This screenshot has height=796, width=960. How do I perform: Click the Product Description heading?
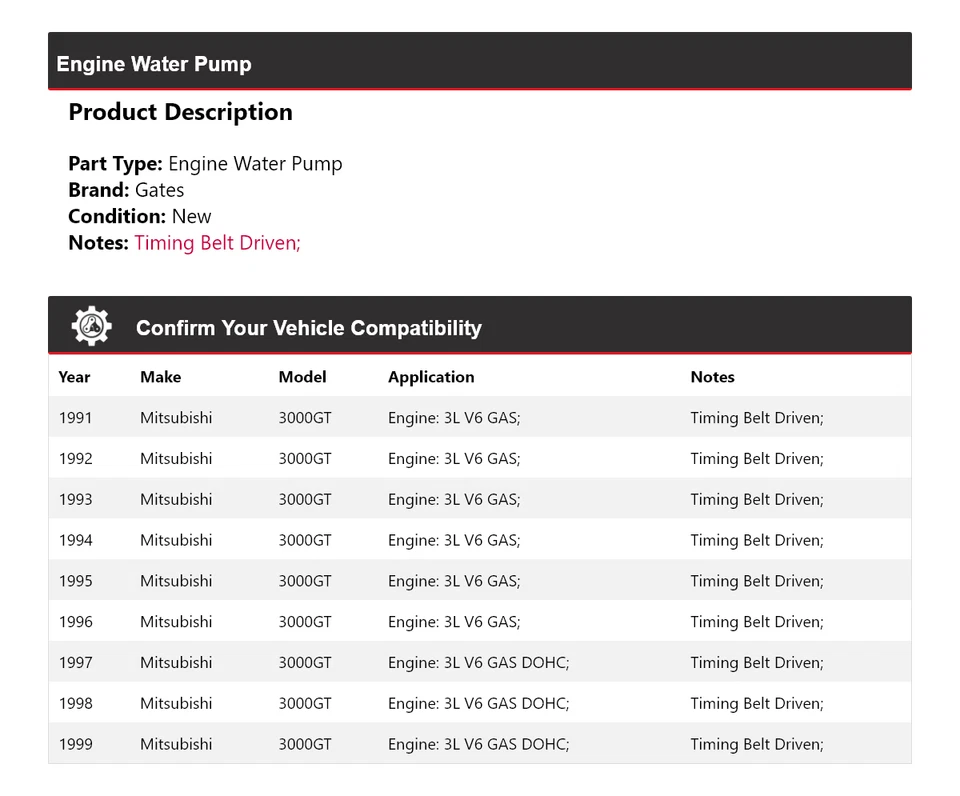[180, 112]
